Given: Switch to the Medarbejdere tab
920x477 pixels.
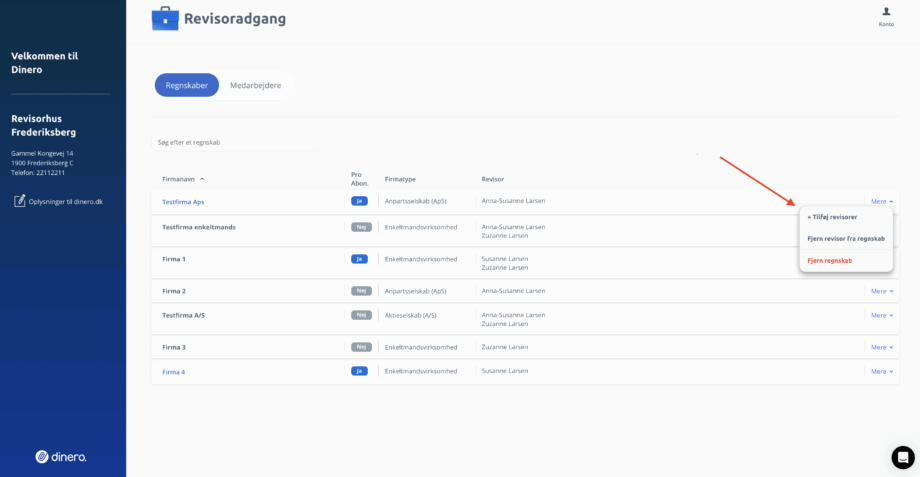Looking at the screenshot, I should pos(255,85).
